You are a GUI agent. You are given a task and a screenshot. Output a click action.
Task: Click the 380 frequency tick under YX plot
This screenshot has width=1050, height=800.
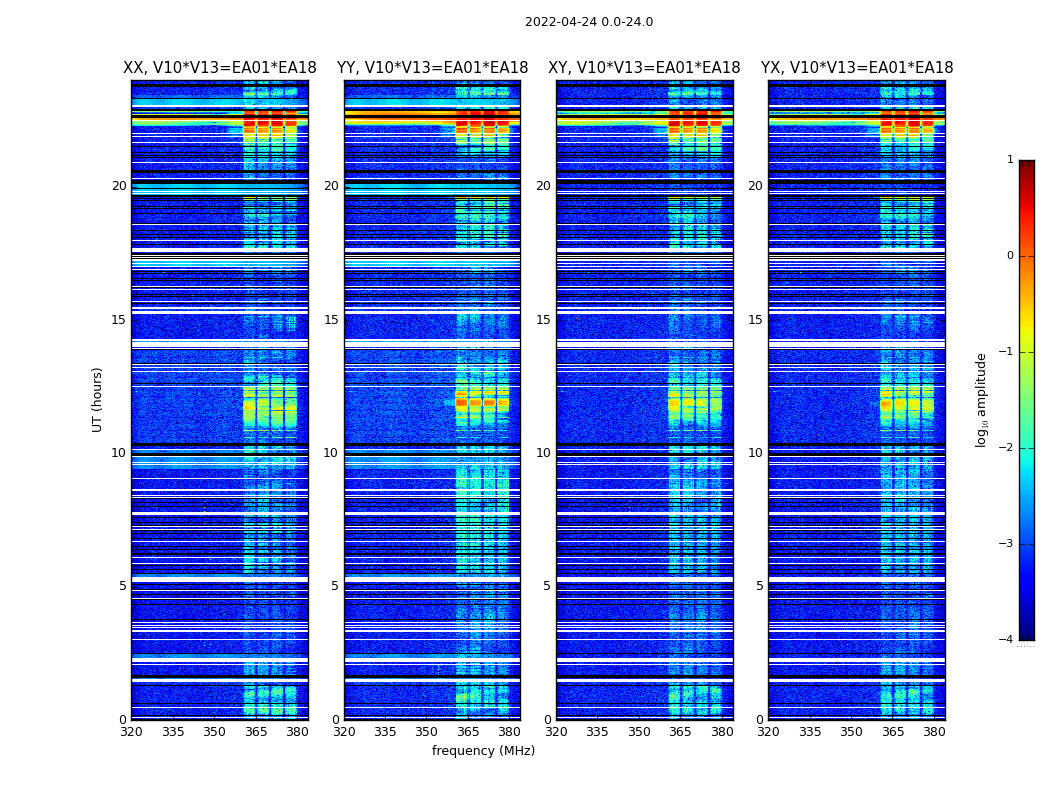934,732
